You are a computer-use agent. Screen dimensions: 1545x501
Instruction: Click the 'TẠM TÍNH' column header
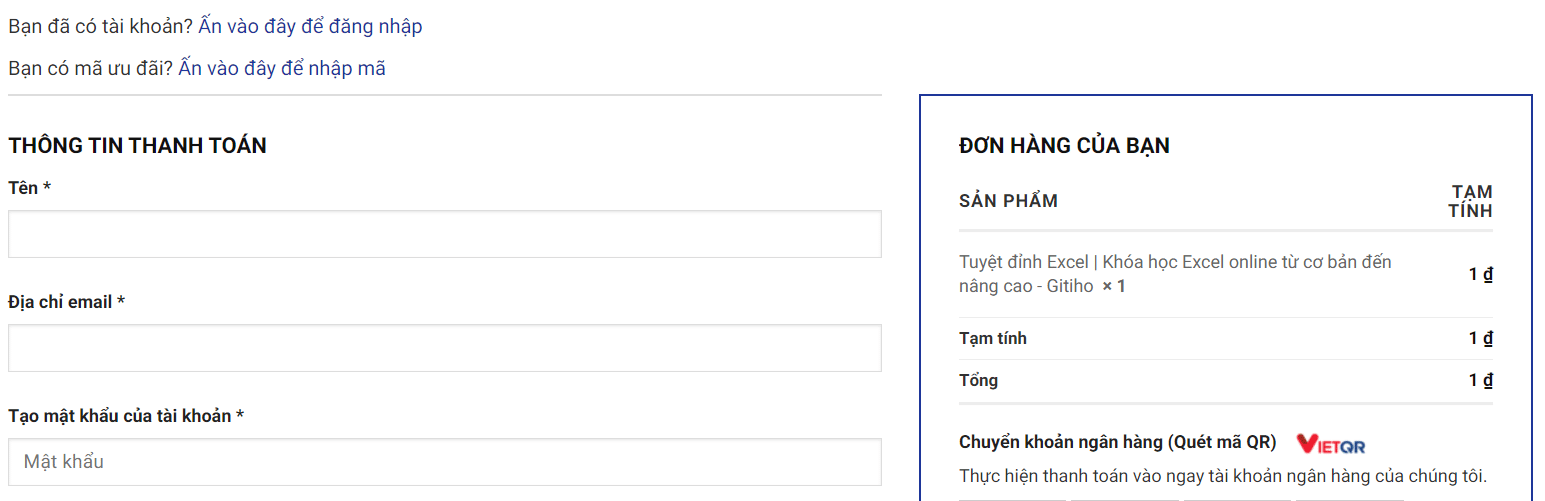(1470, 201)
